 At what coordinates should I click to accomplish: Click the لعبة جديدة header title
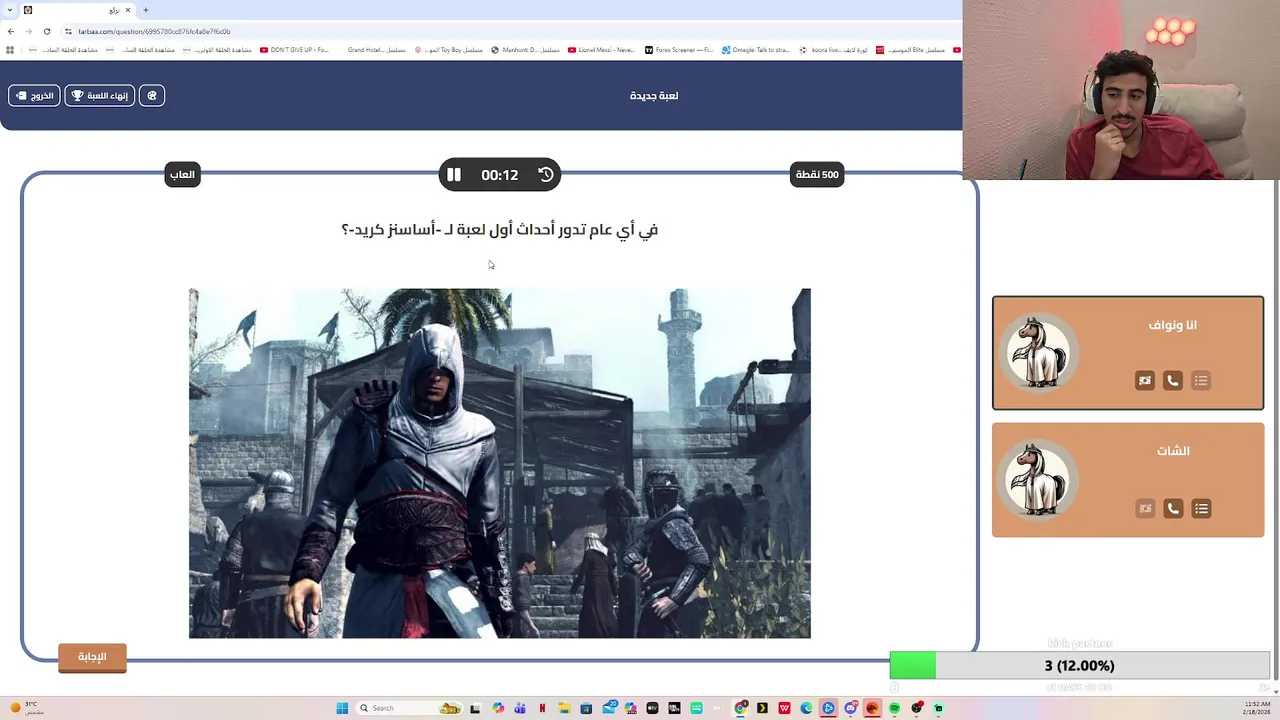click(x=654, y=96)
